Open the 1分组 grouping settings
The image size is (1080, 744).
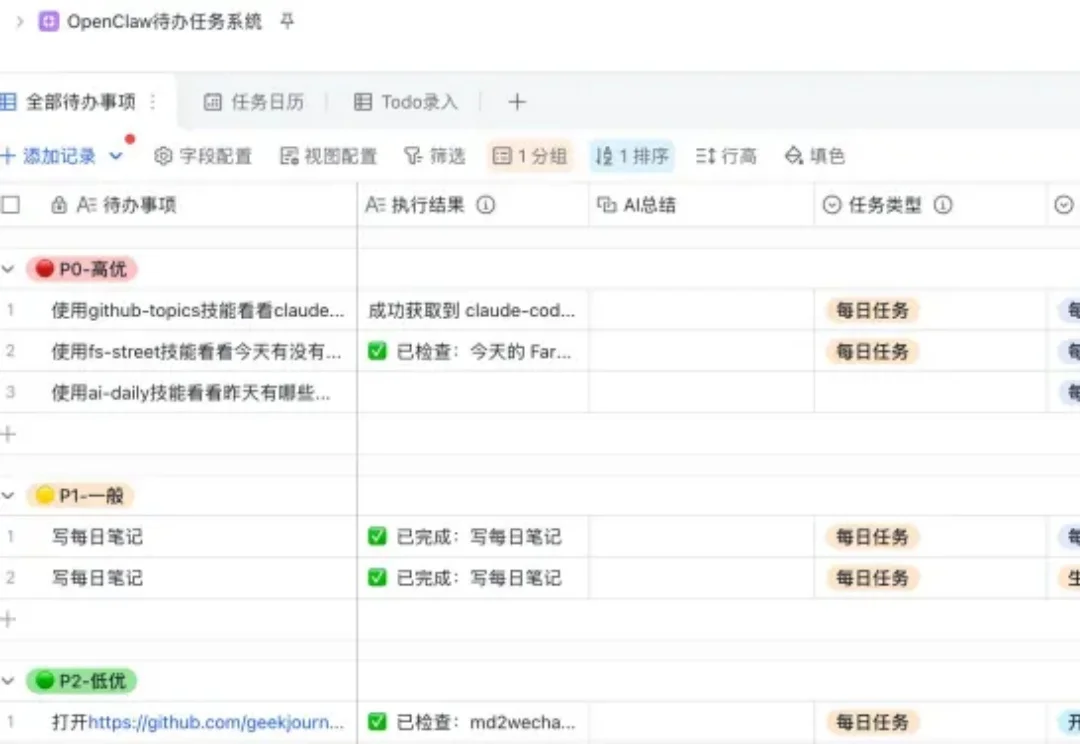coord(530,155)
